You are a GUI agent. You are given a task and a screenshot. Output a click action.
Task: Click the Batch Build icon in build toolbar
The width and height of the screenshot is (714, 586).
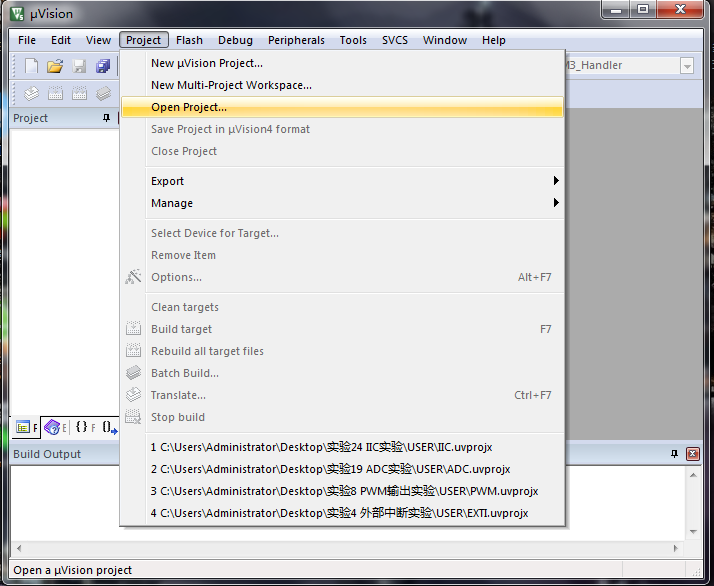(103, 93)
